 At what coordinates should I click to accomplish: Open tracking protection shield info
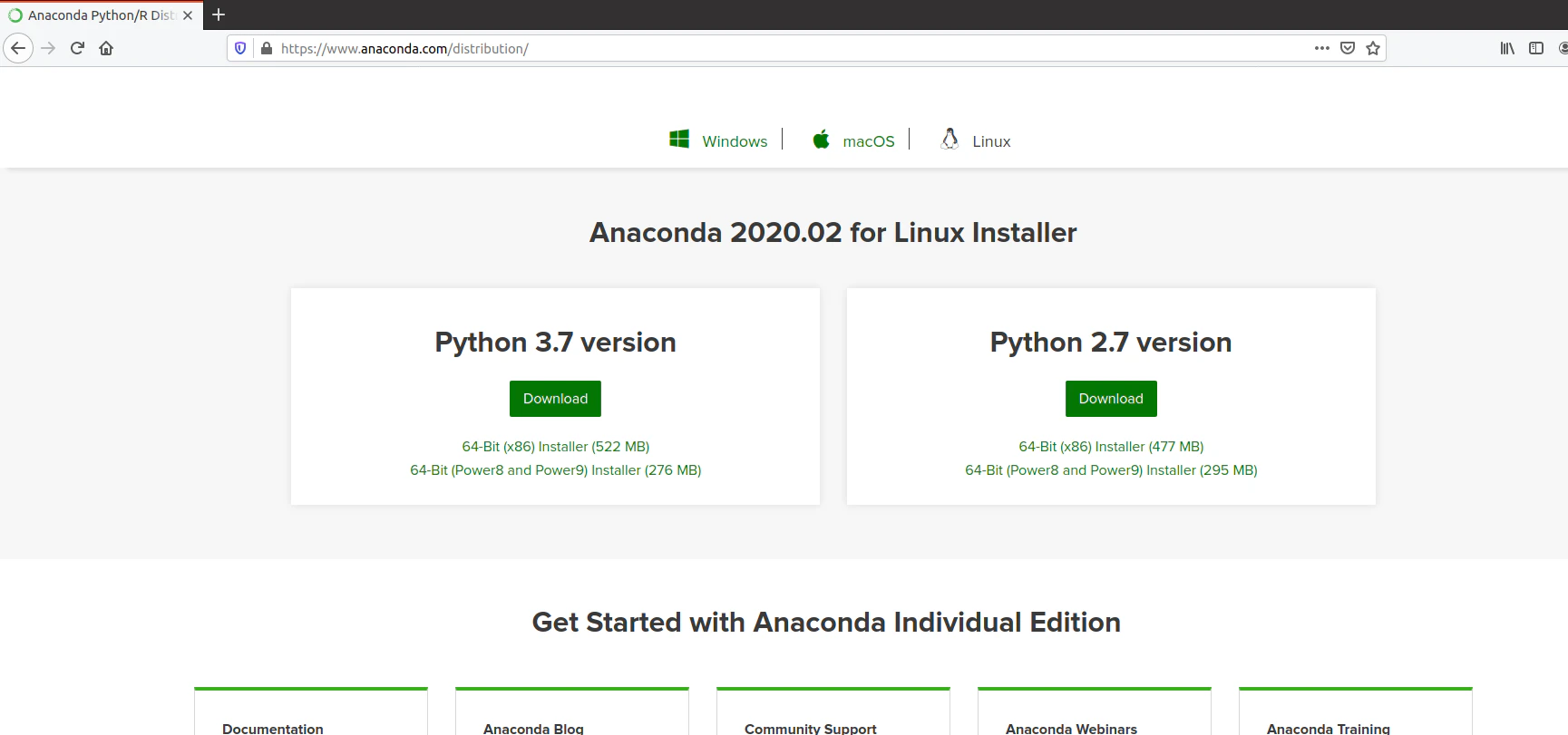pyautogui.click(x=240, y=48)
